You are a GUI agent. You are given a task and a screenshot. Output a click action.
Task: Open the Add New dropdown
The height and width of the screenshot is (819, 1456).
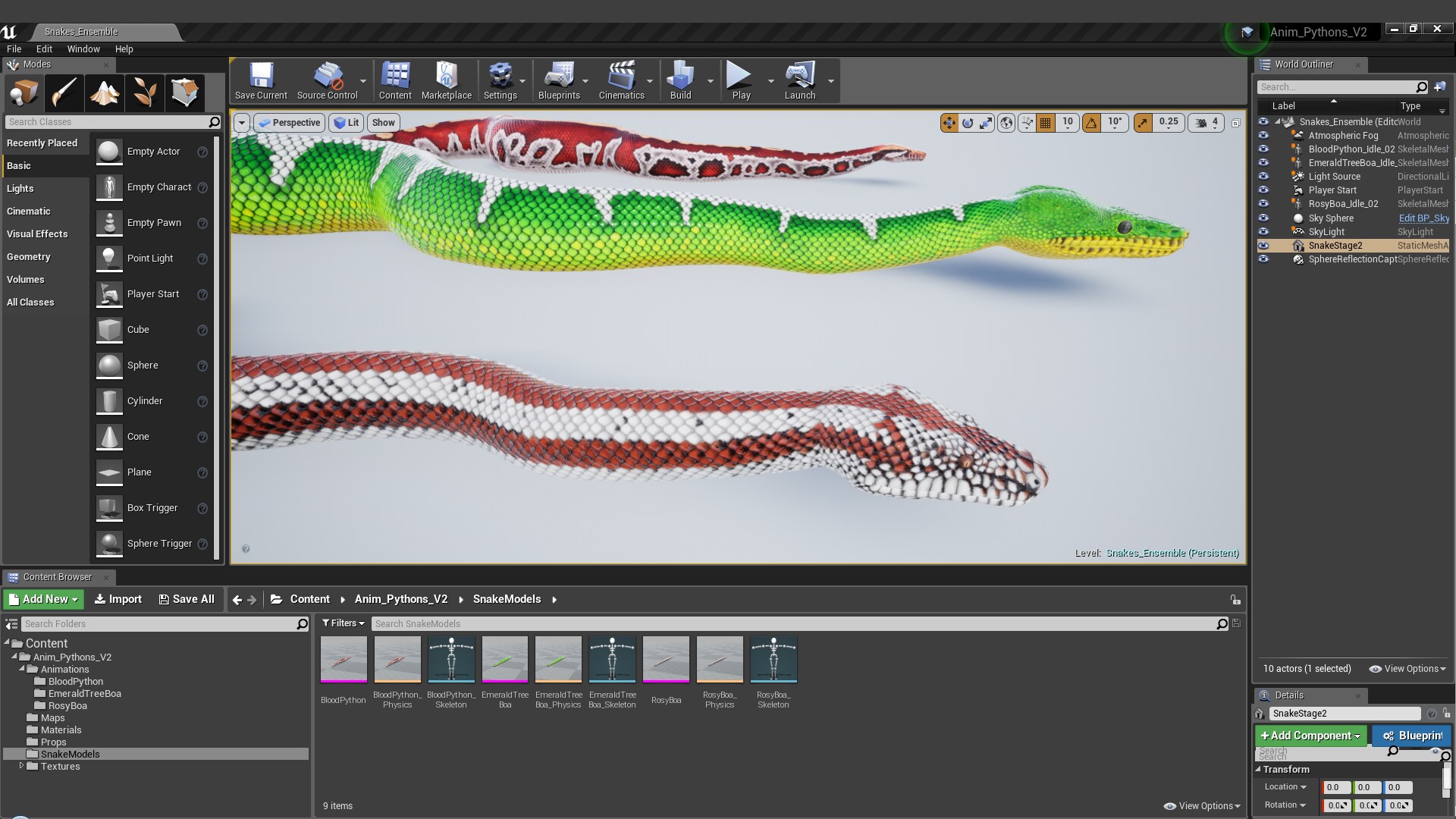43,599
